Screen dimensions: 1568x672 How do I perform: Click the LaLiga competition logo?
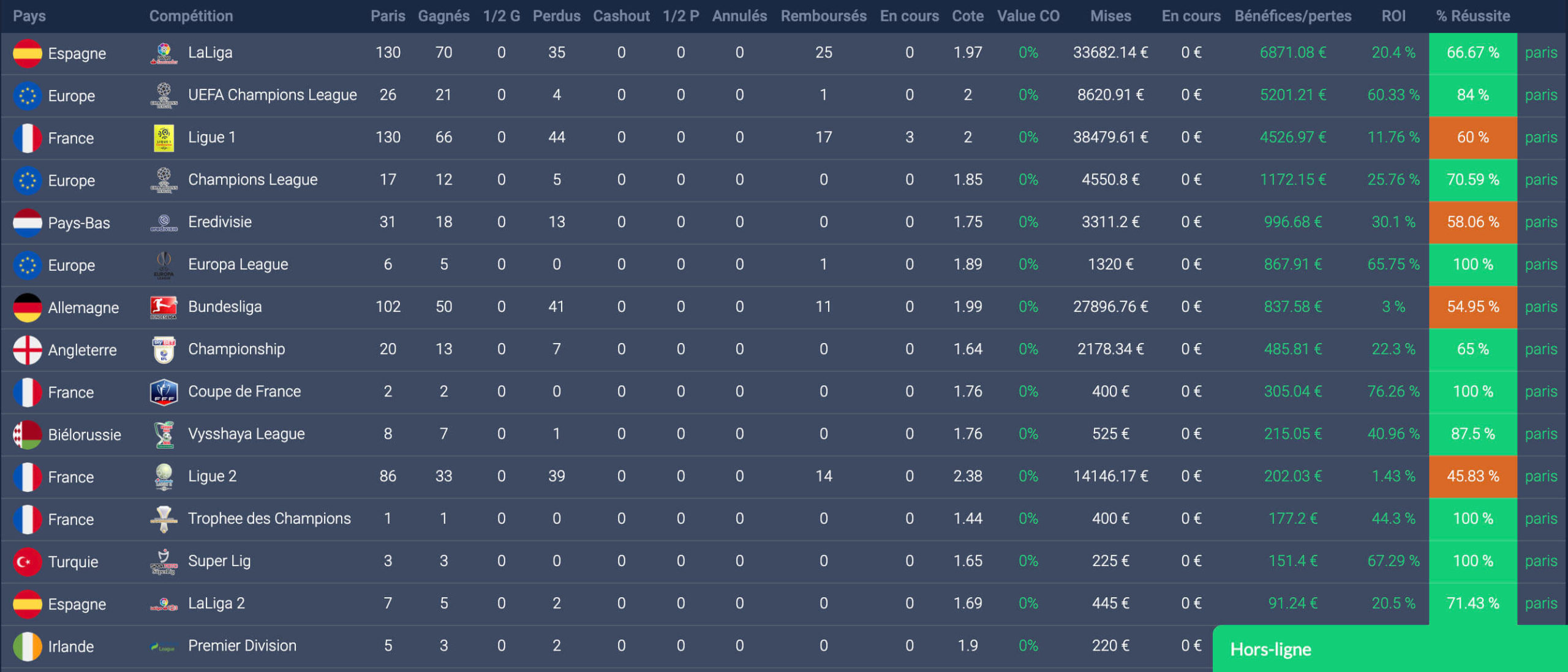coord(164,53)
